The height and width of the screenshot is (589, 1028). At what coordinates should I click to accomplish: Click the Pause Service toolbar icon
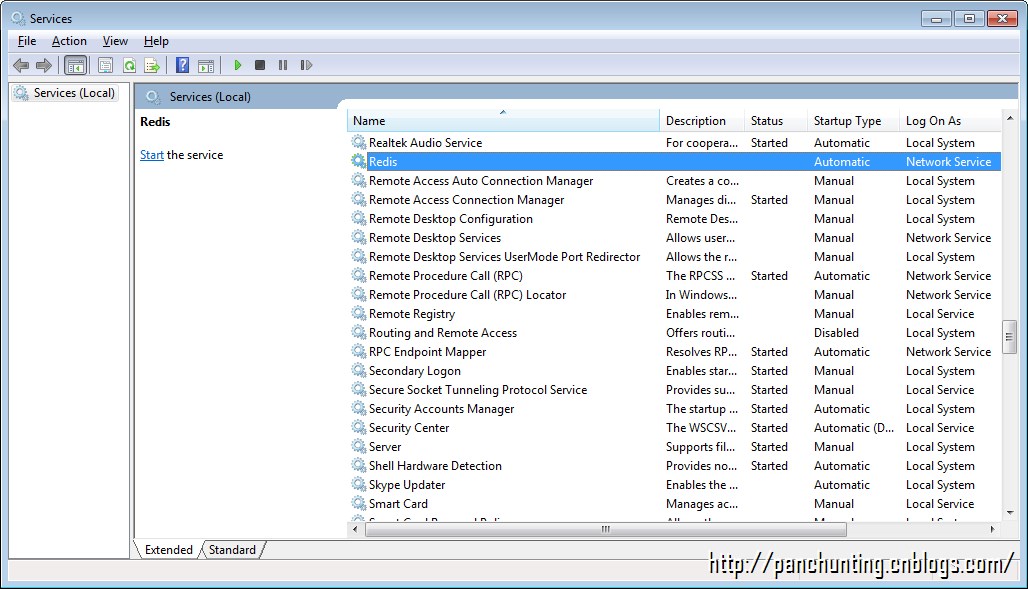coord(283,65)
